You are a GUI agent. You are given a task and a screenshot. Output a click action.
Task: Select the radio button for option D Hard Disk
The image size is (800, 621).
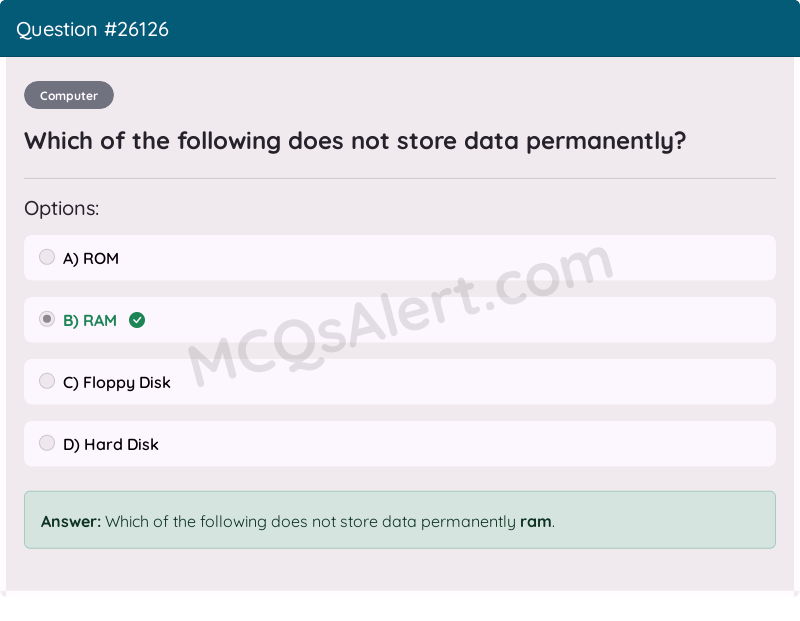tap(47, 443)
